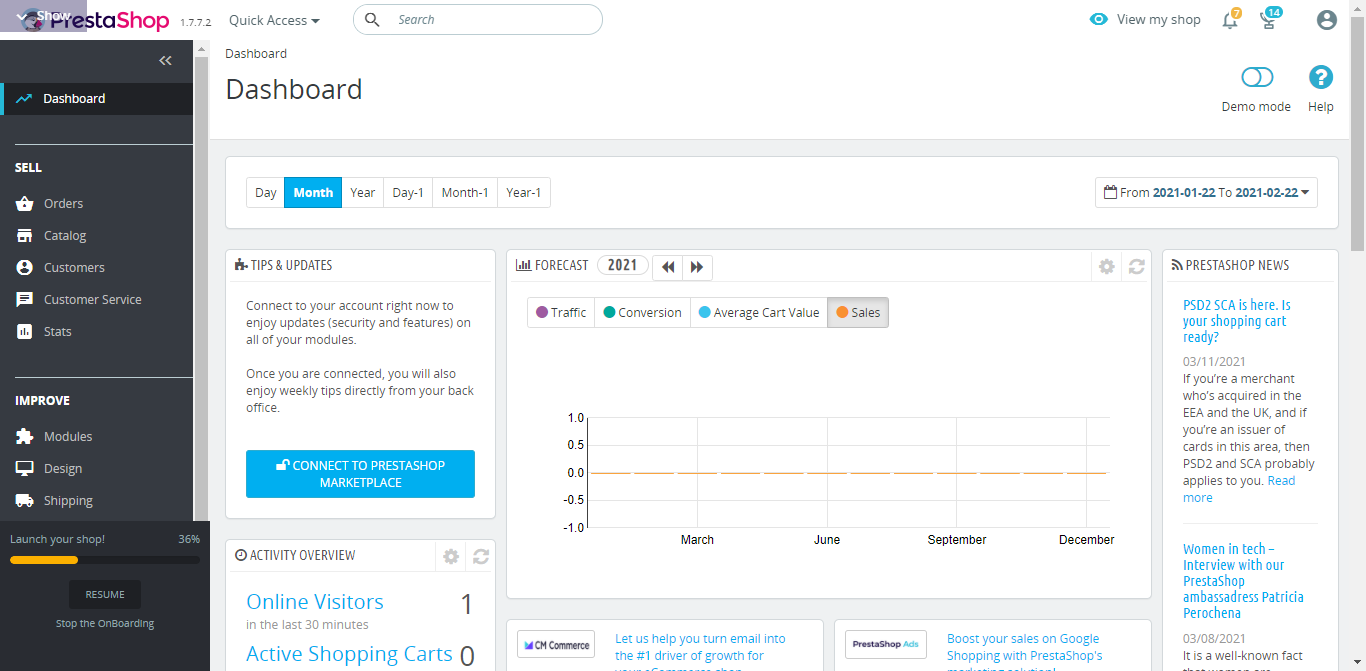Open Dashboard in the sidebar
The image size is (1366, 671).
(97, 99)
